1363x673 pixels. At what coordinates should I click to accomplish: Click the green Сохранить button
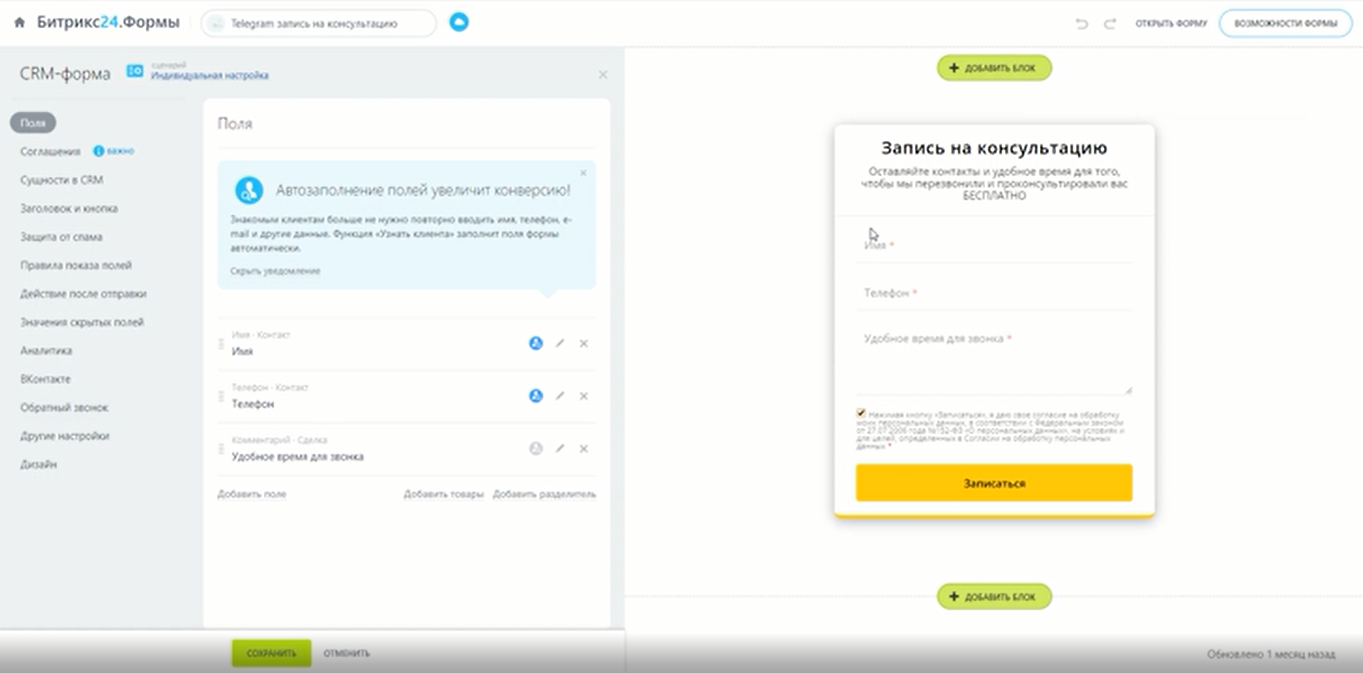272,653
